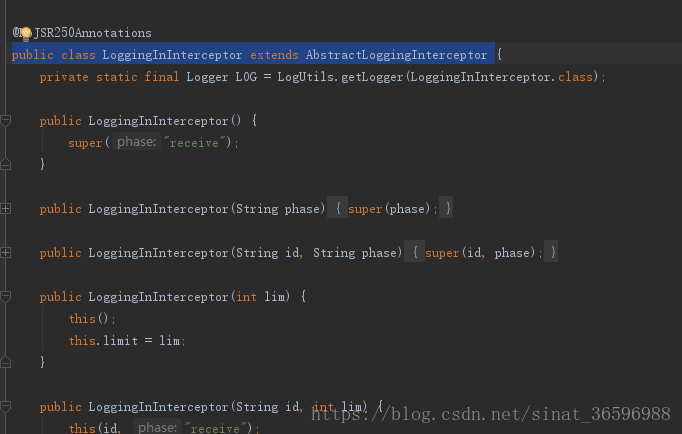
Task: Click the LOG field name
Action: 246,77
